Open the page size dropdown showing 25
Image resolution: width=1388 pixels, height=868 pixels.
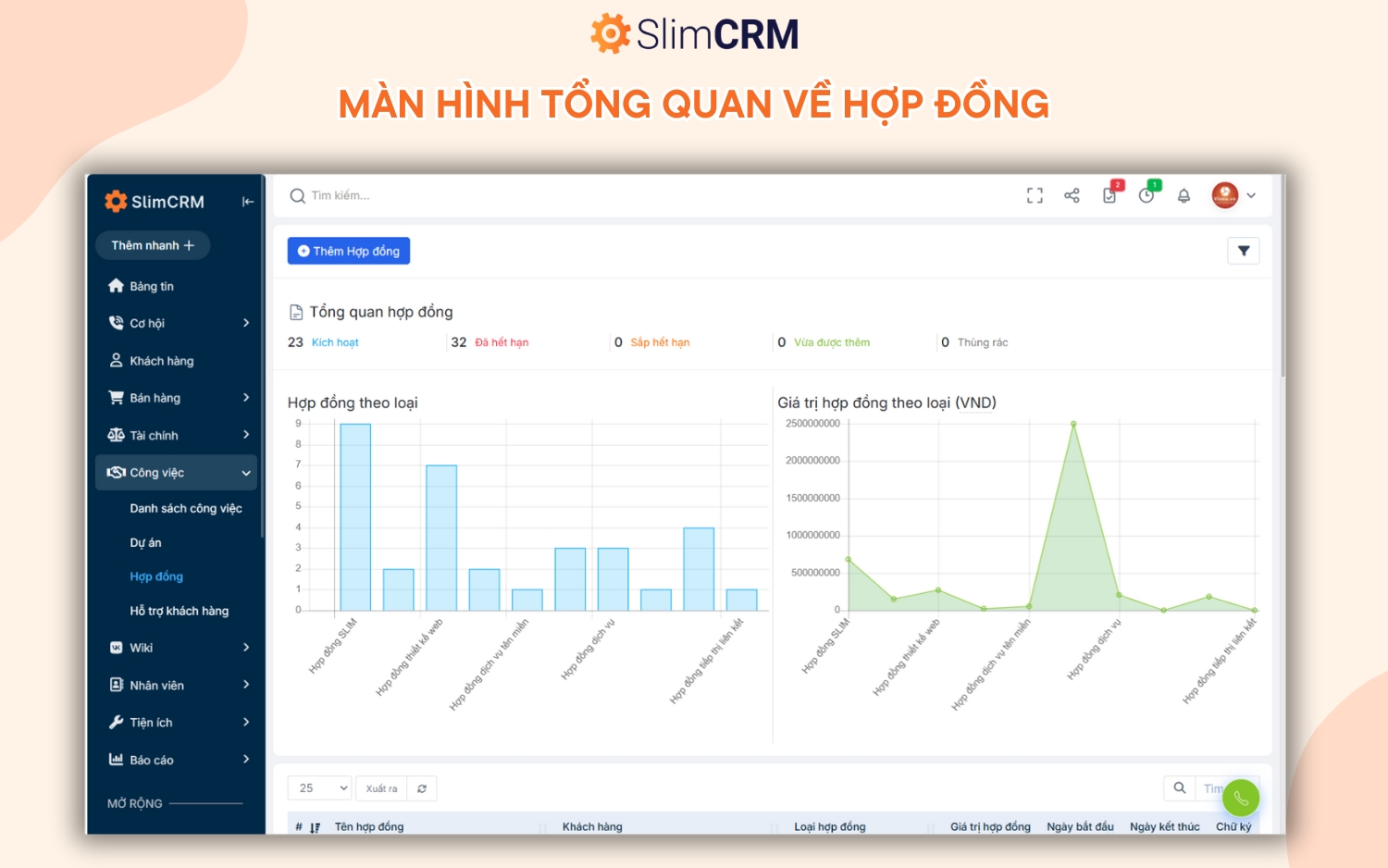(x=319, y=787)
